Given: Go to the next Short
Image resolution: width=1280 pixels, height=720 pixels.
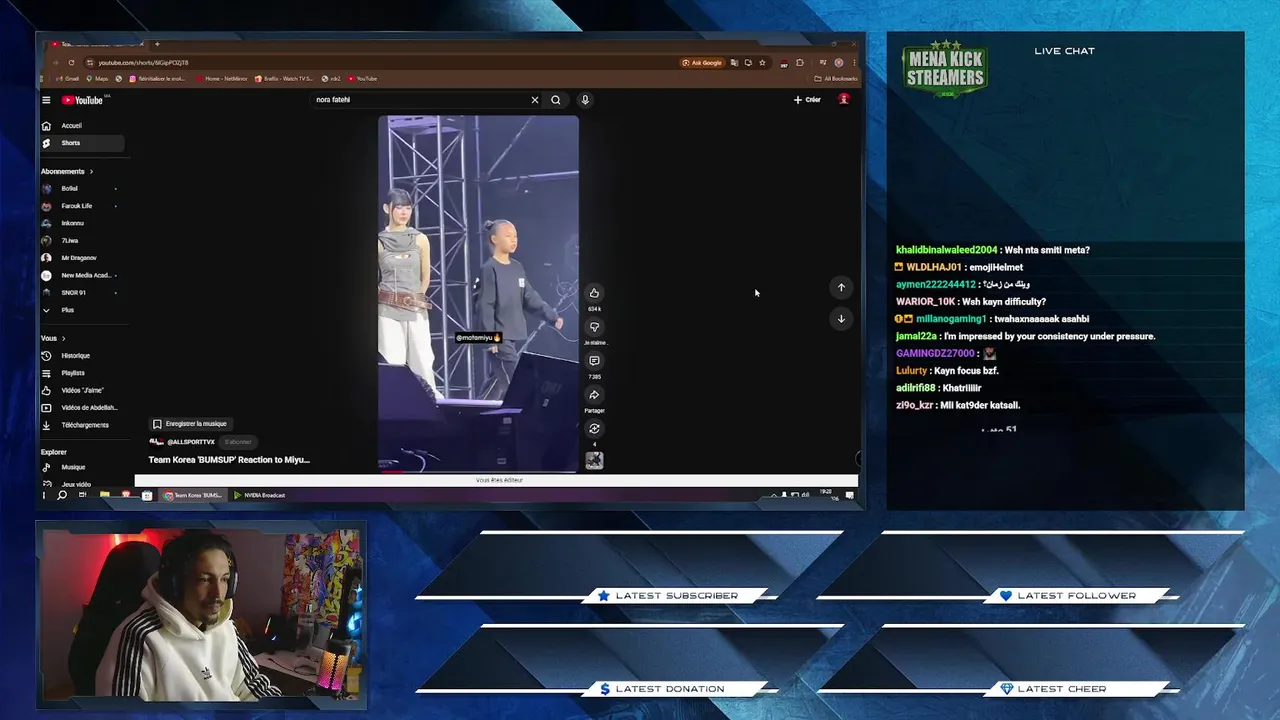Looking at the screenshot, I should pyautogui.click(x=841, y=319).
